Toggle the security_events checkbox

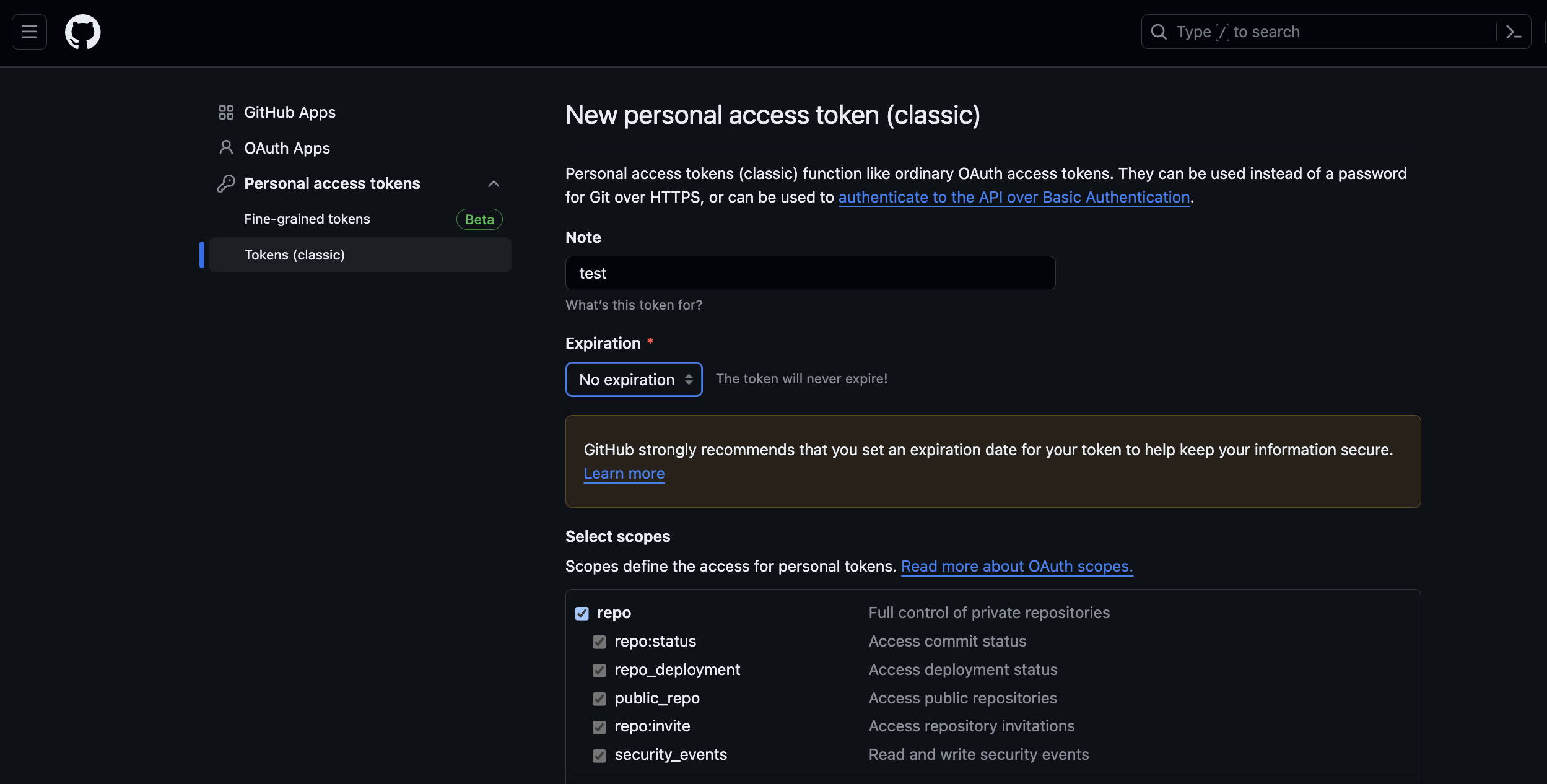(599, 756)
